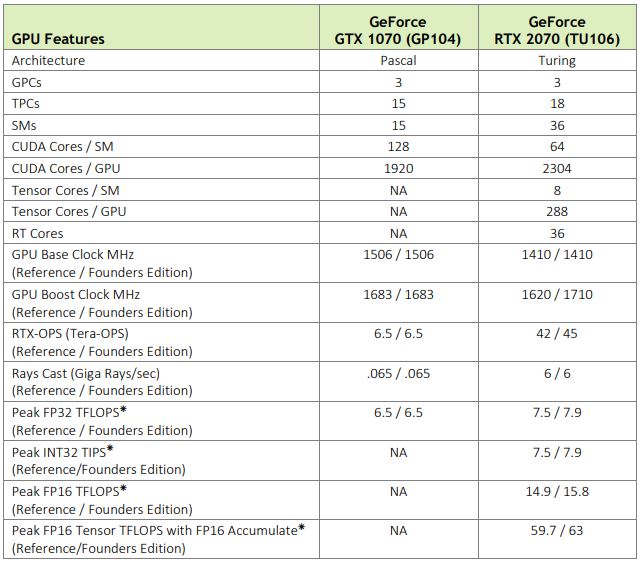This screenshot has width=642, height=566.
Task: Click the Pascal architecture cell
Action: pos(399,60)
